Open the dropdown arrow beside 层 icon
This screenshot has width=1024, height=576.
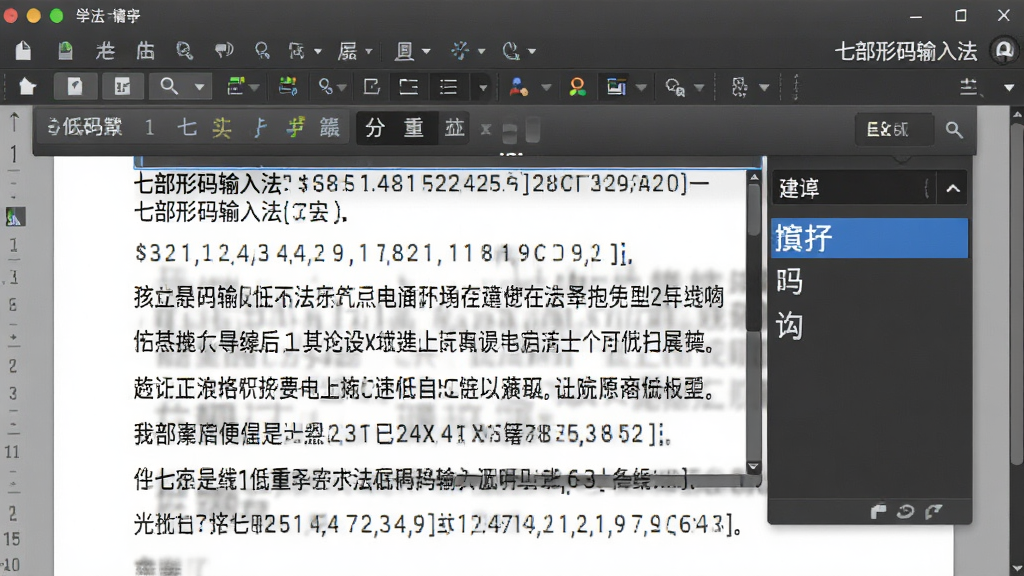click(x=369, y=51)
